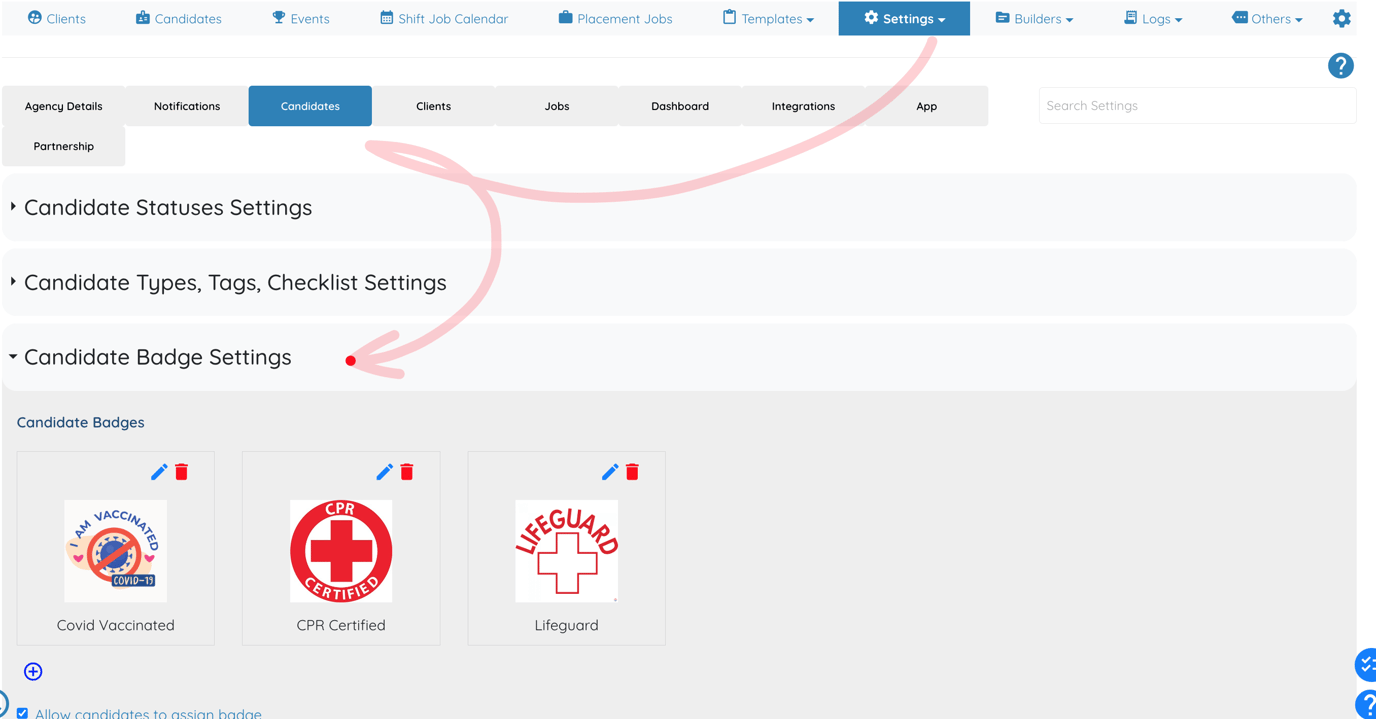The height and width of the screenshot is (719, 1376).
Task: Edit the Covid Vaccinated badge with the pencil icon
Action: tap(157, 471)
